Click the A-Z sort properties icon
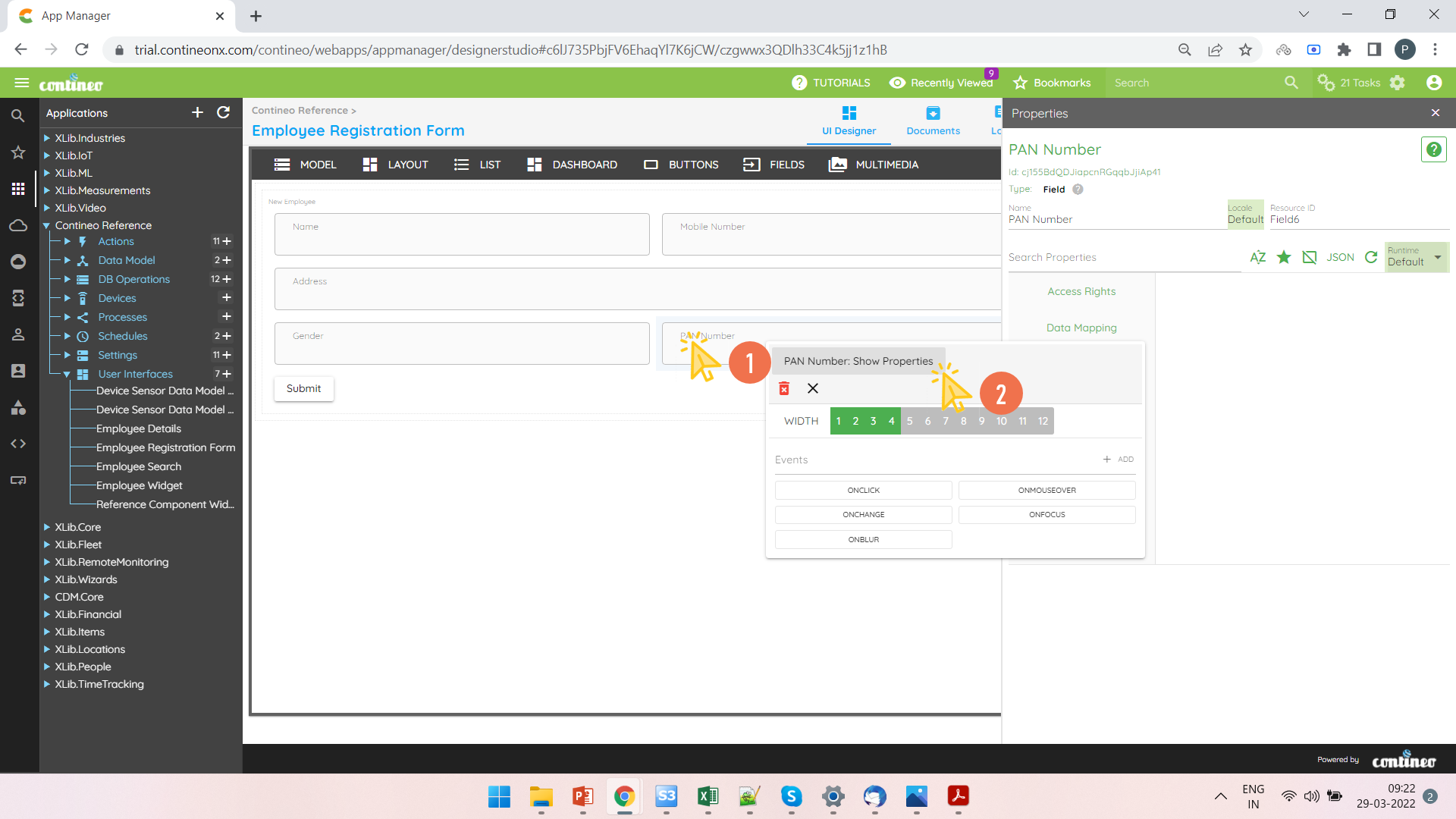The height and width of the screenshot is (819, 1456). point(1257,257)
